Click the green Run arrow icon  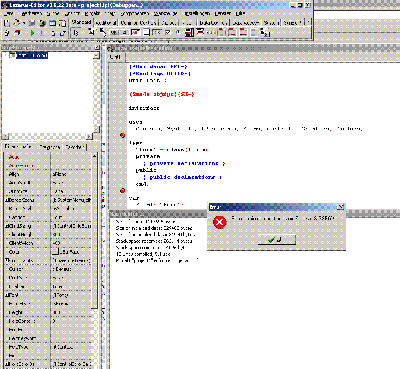[32, 33]
